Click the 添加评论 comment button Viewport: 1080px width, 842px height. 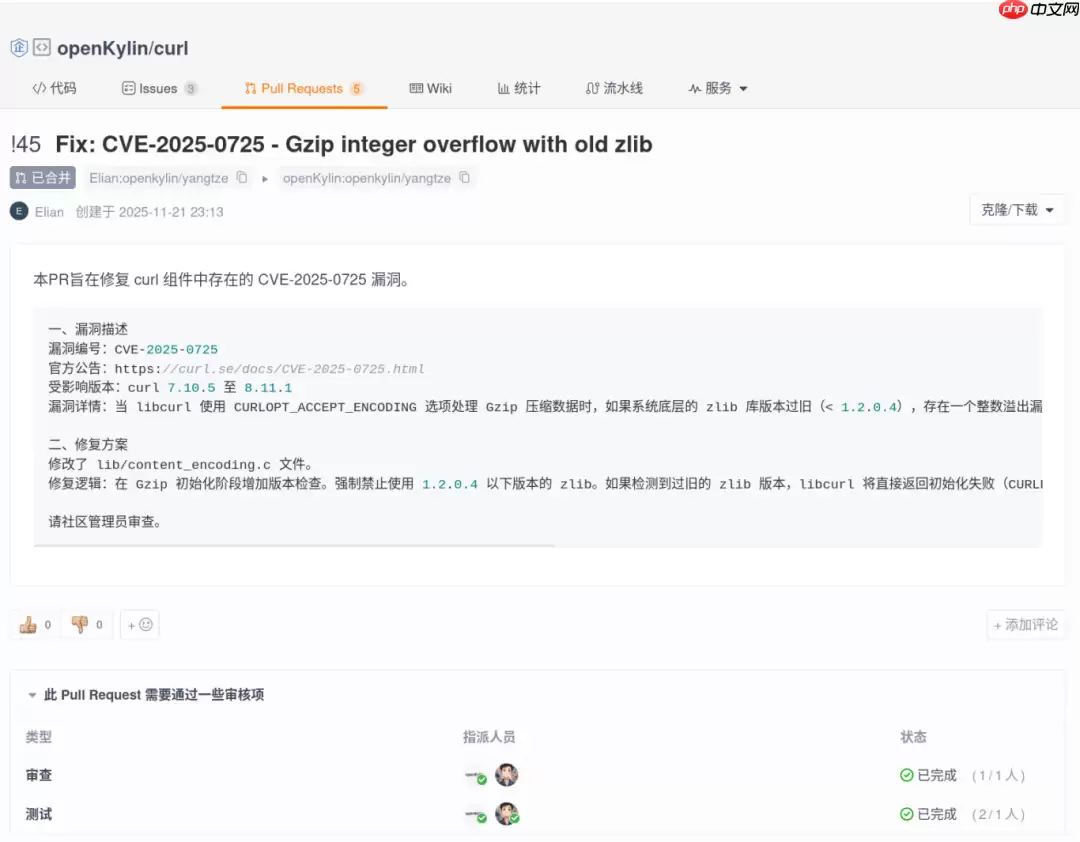[1025, 624]
